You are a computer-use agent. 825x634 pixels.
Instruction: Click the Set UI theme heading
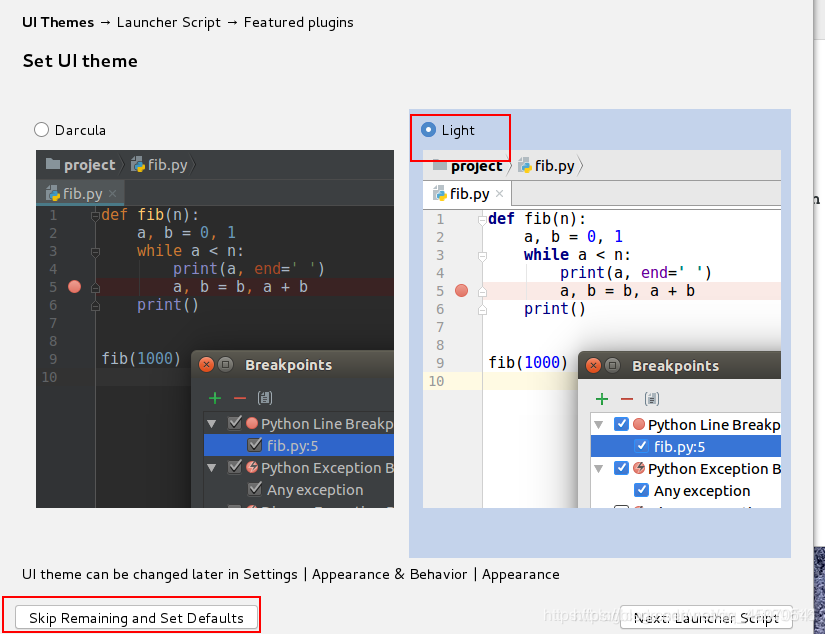tap(80, 61)
